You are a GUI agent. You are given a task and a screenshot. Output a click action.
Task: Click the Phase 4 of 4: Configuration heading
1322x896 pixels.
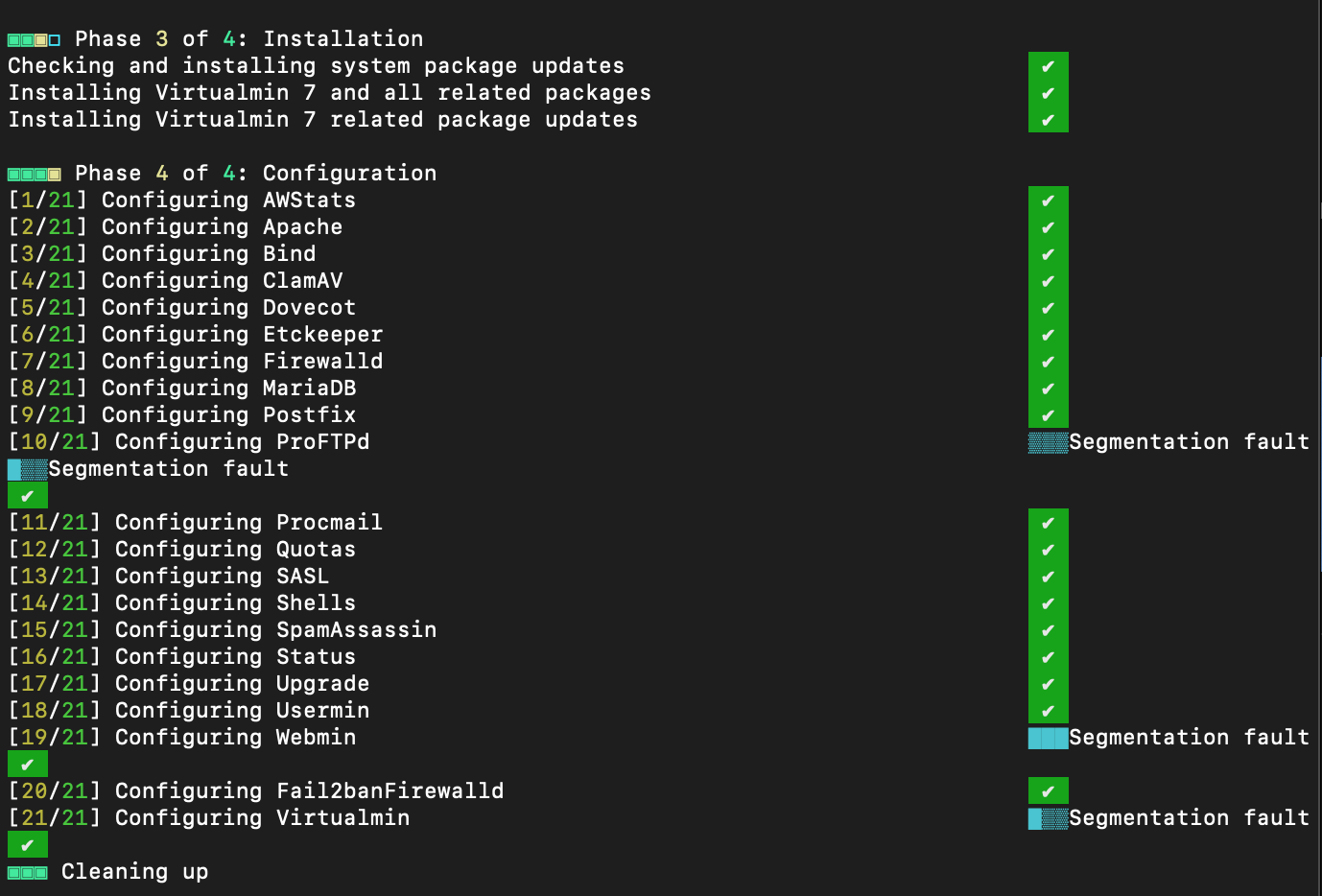[255, 174]
